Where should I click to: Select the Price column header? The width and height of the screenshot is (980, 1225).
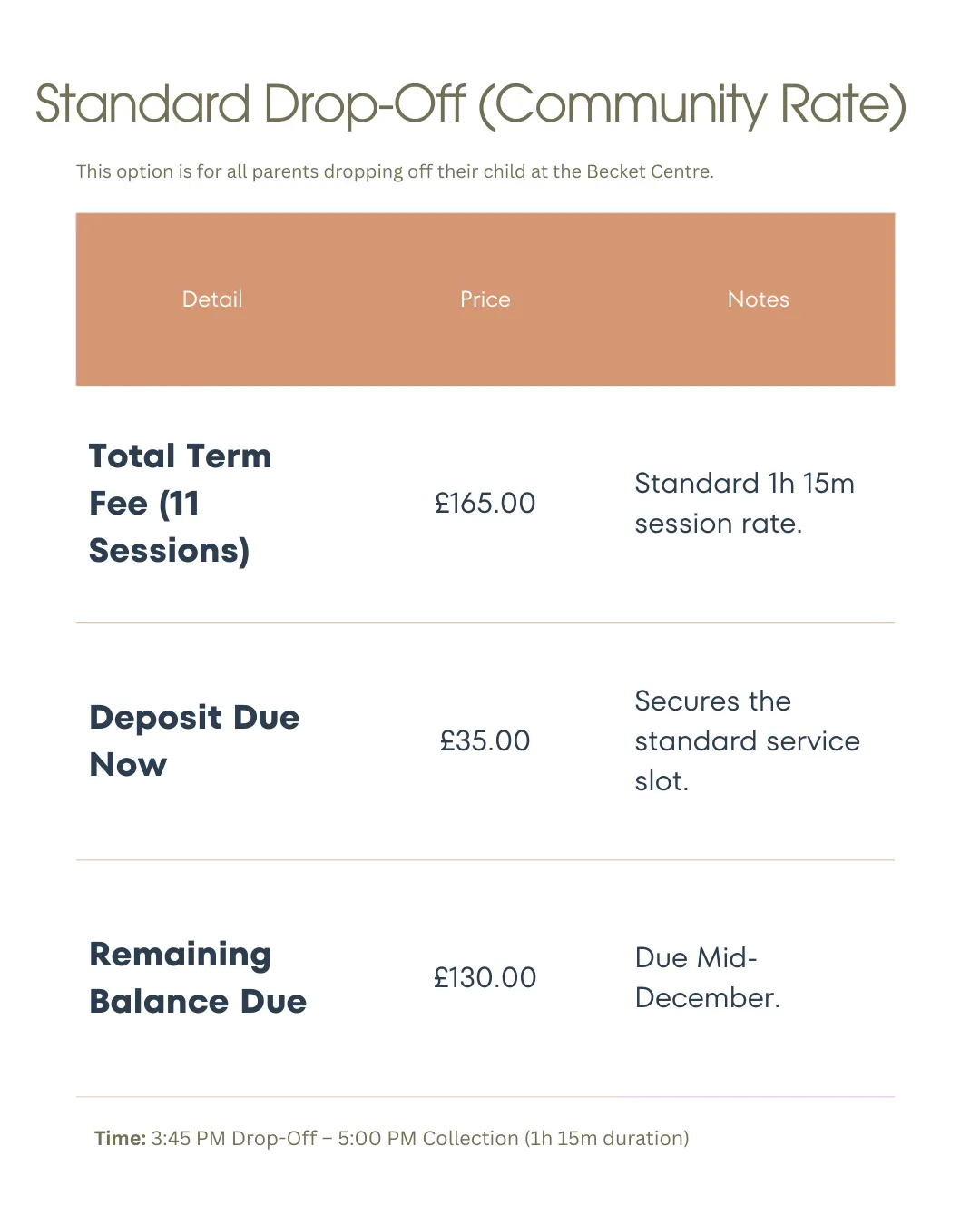point(485,299)
